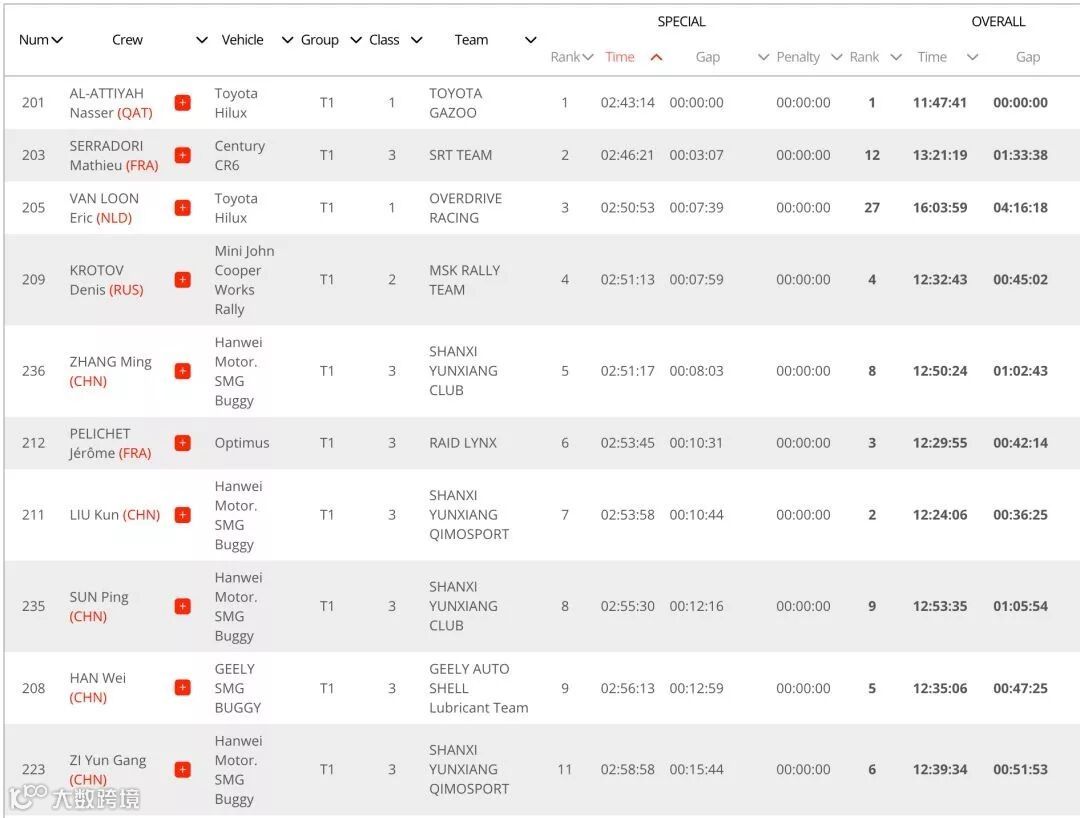Screen dimensions: 1080x818
Task: Click vehicle Mini John Cooper Works Rally
Action: 244,280
